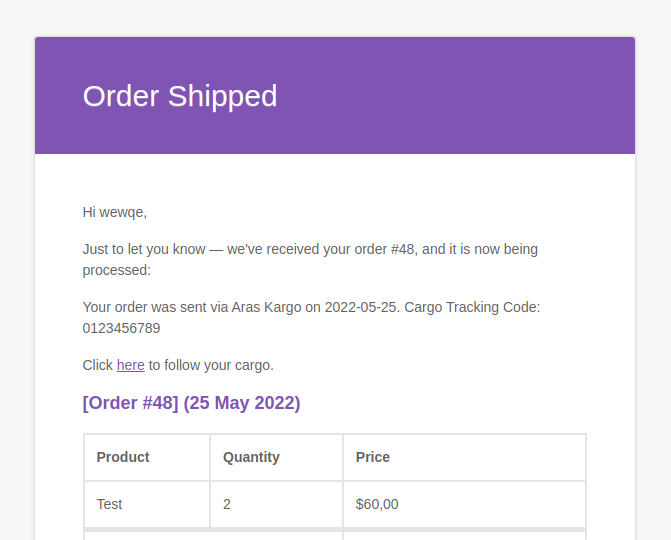Click the ship date 2022-05-25 text

tap(362, 307)
